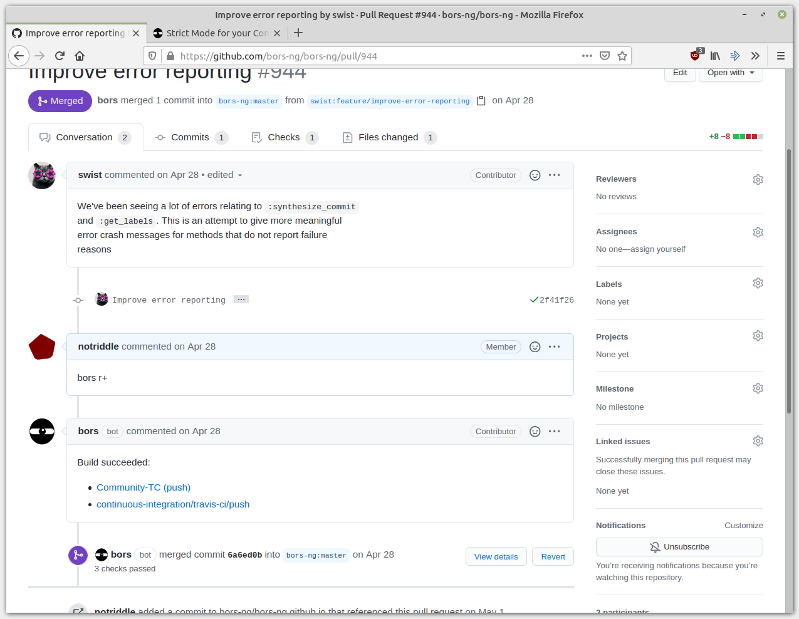Image resolution: width=799 pixels, height=619 pixels.
Task: Select the 'Strict Mode for your Con' browser tab
Action: pyautogui.click(x=216, y=33)
